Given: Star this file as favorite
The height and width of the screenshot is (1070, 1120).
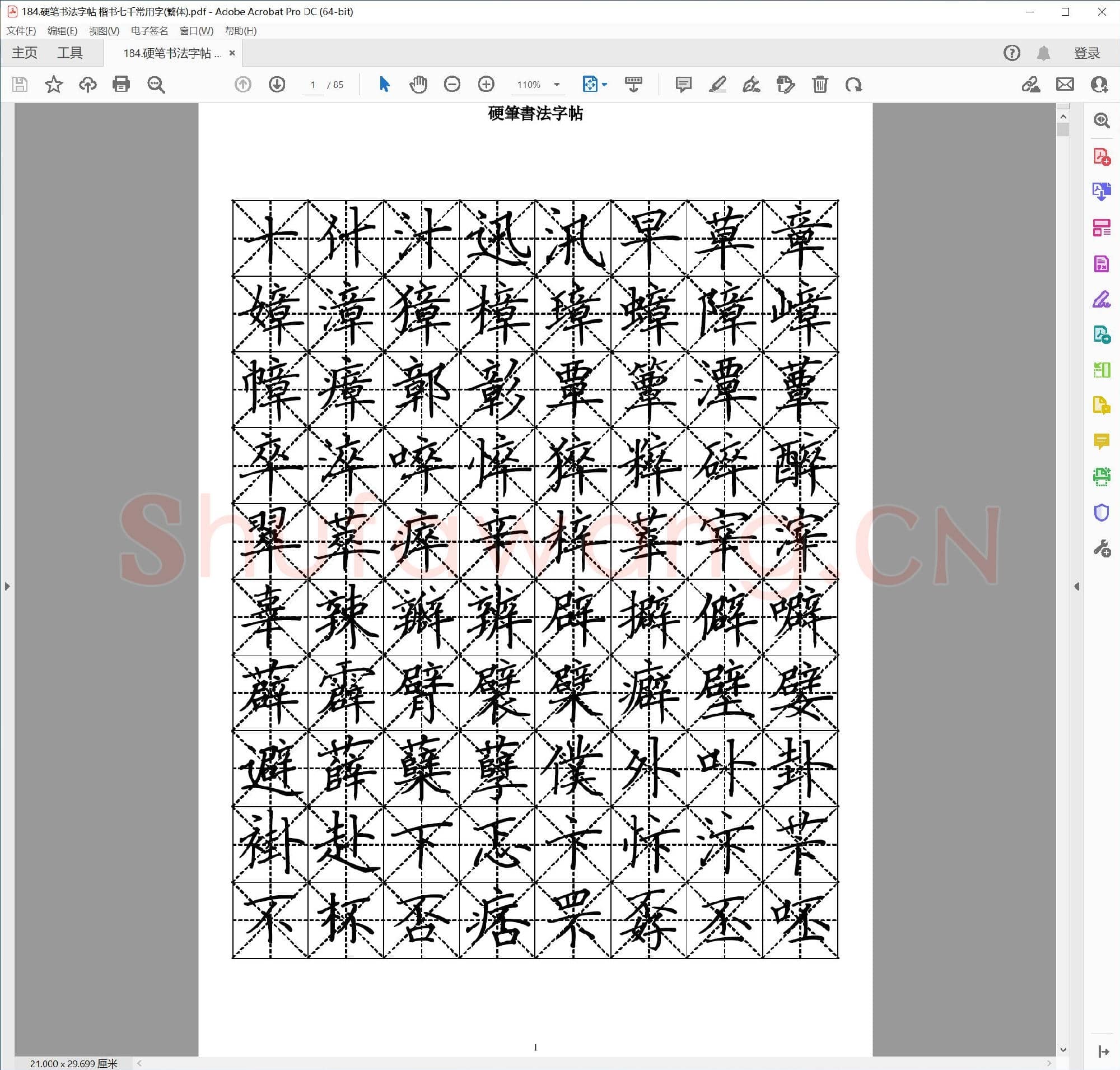Looking at the screenshot, I should coord(54,85).
